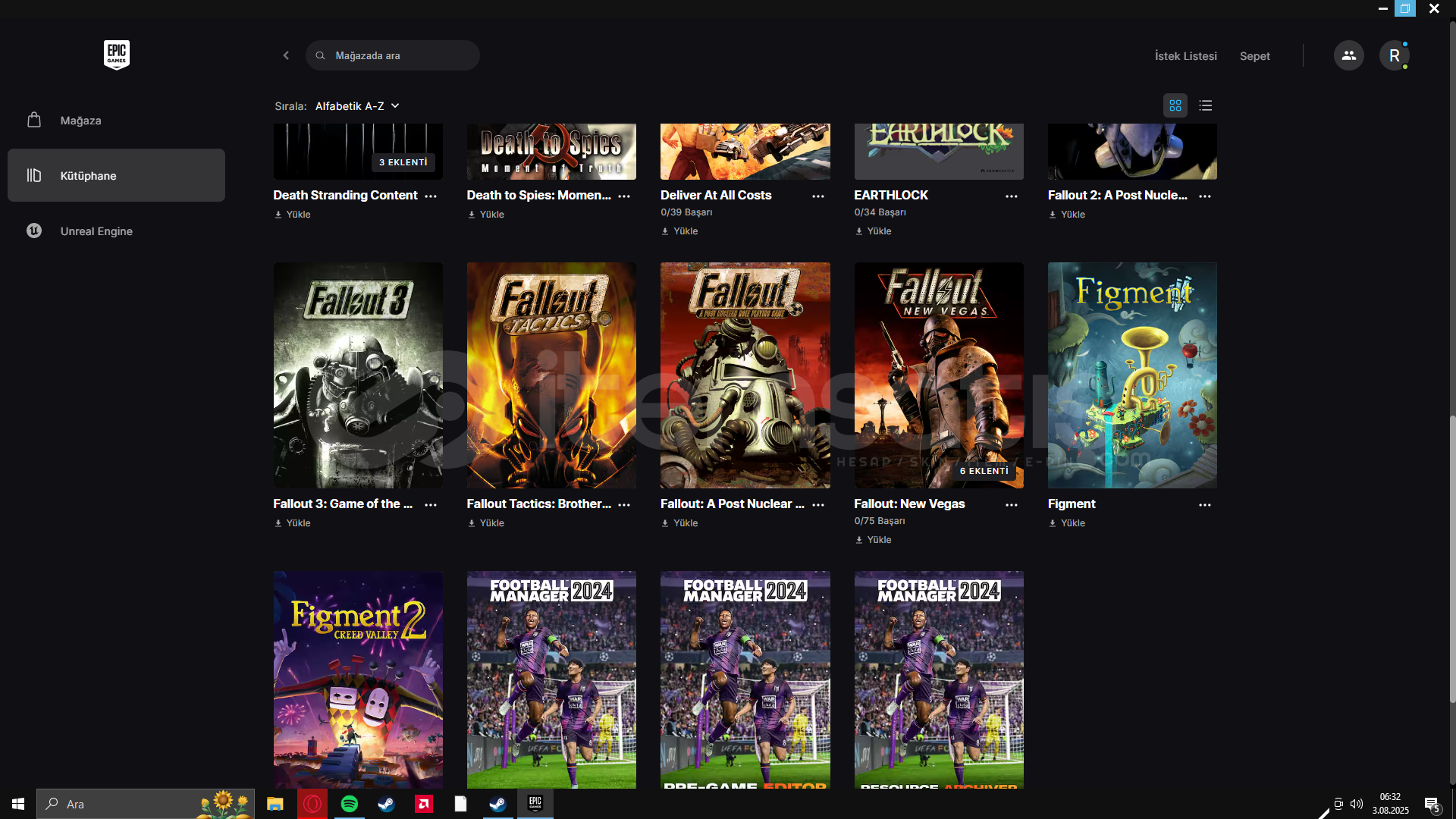Click Yükle under EARTHLOCK
1456x819 pixels.
coord(873,231)
